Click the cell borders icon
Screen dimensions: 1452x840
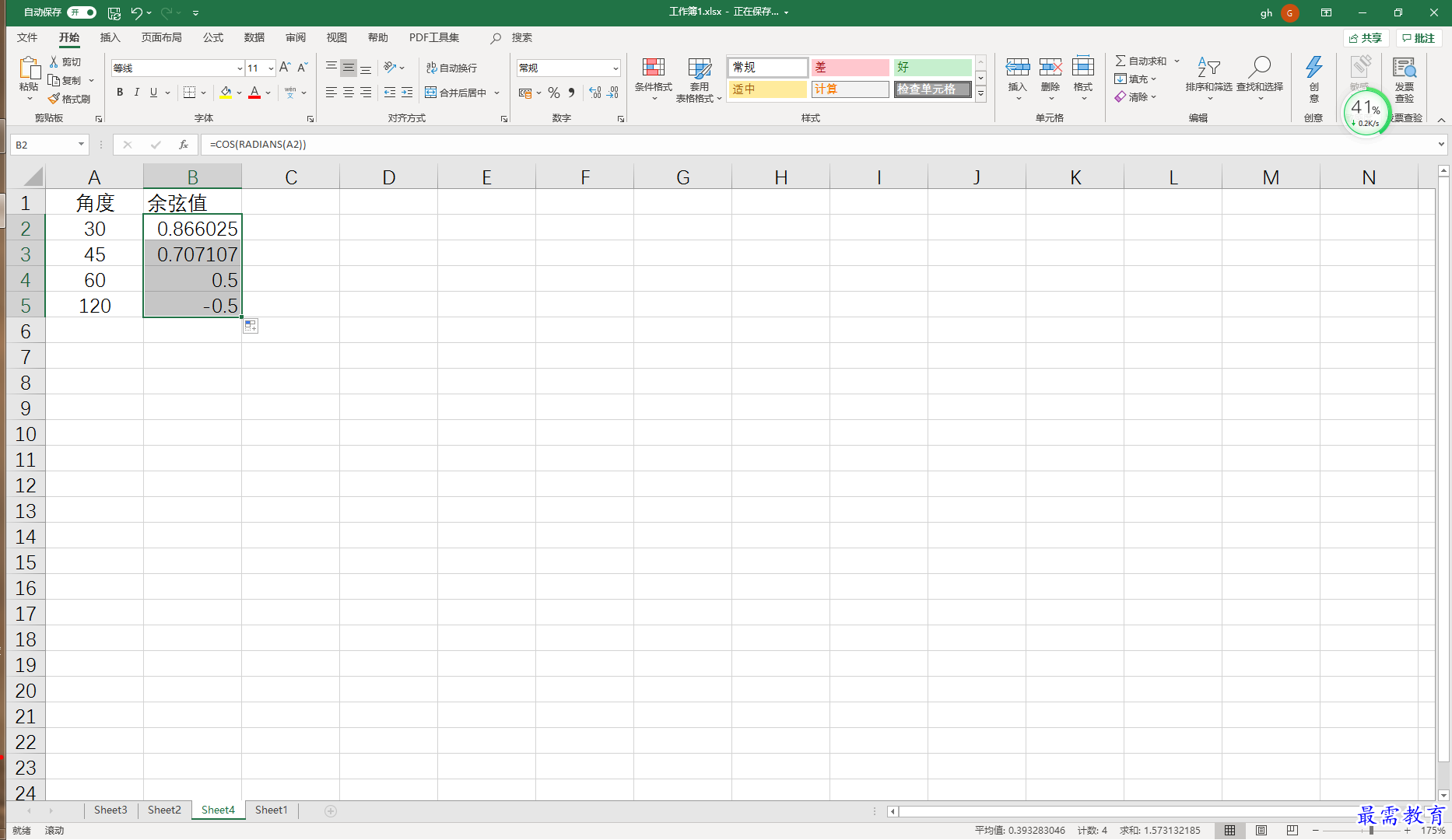pos(190,93)
